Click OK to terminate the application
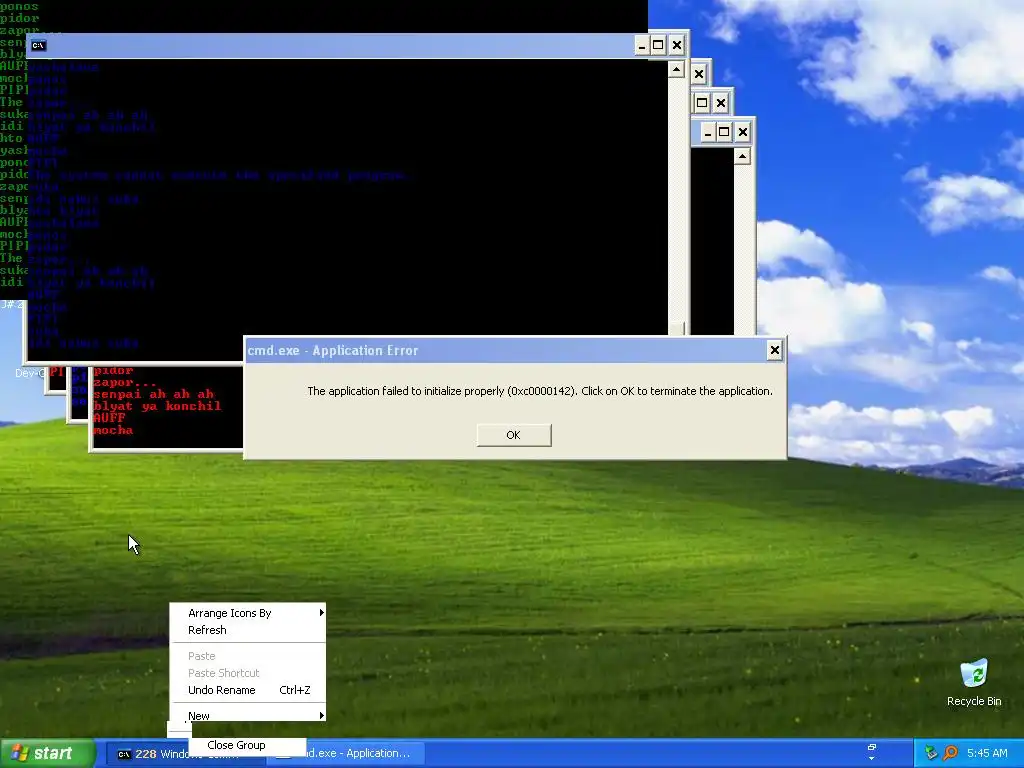Screen dimensions: 1024x768 tap(514, 435)
